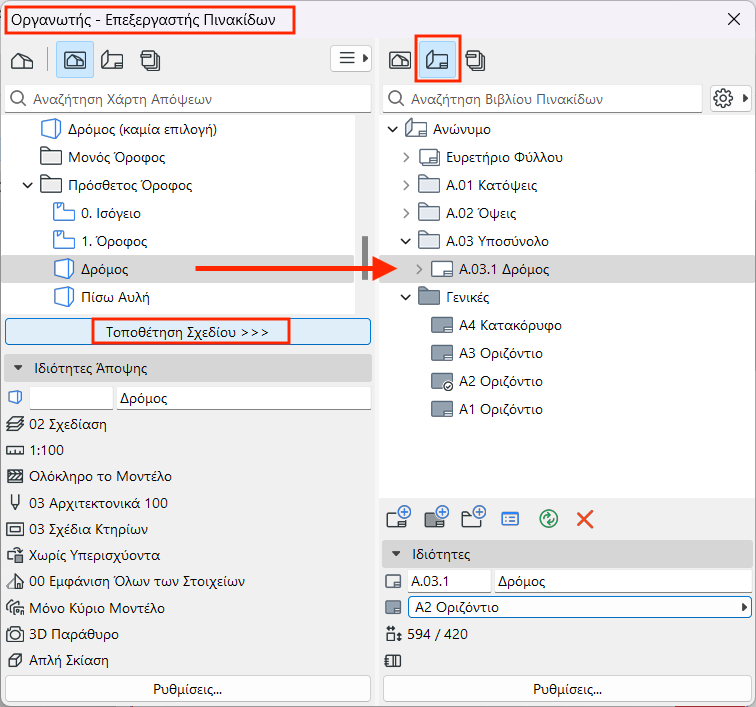Open Book Settings list icon
Viewport: 756px width, 707px height.
[510, 519]
